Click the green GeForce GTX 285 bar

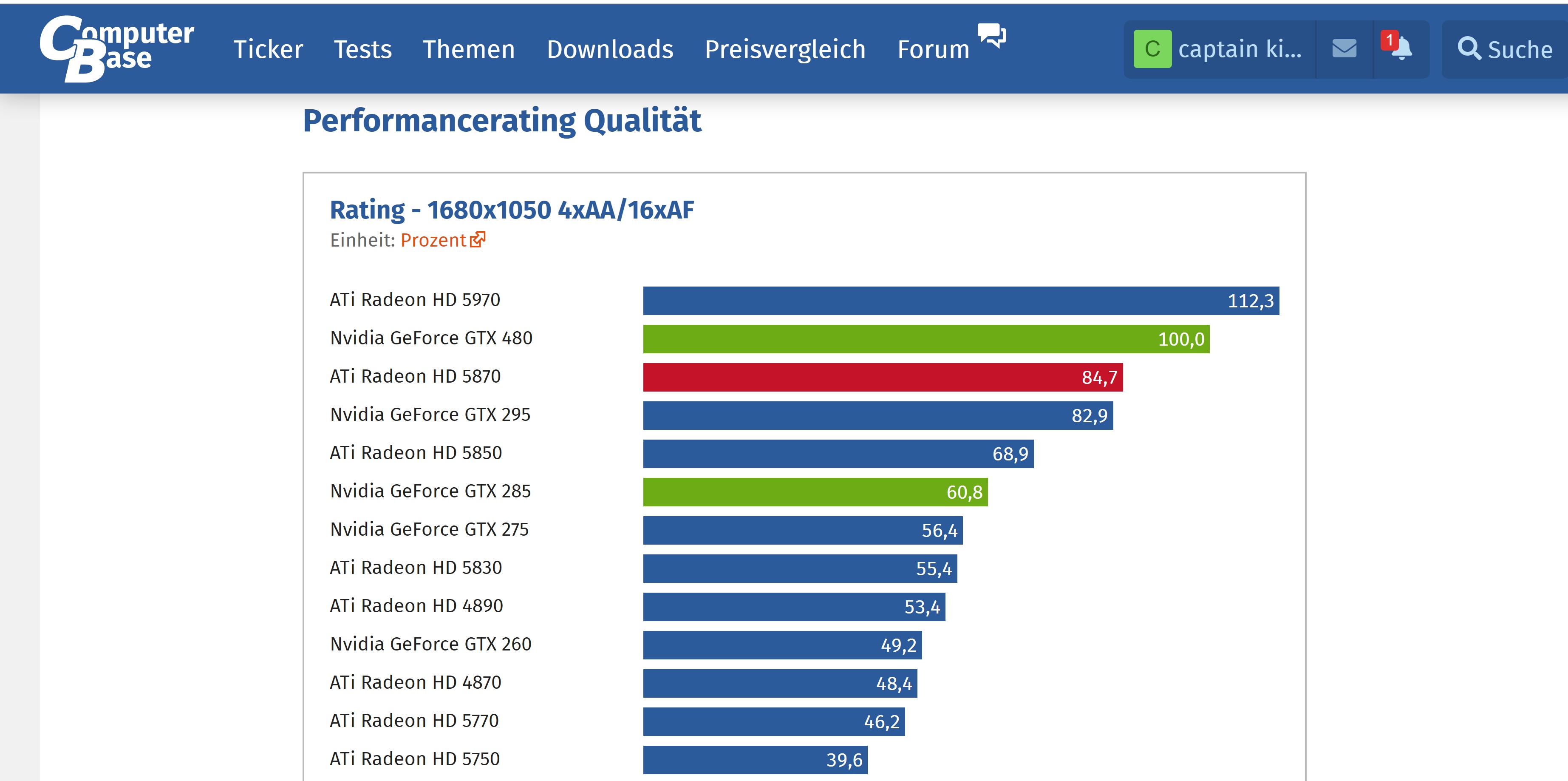point(815,491)
